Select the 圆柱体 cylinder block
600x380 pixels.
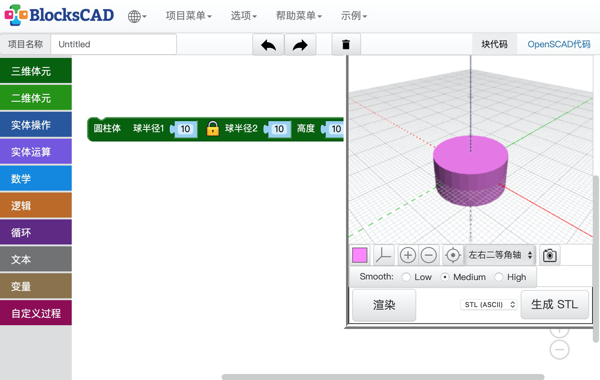click(x=107, y=129)
